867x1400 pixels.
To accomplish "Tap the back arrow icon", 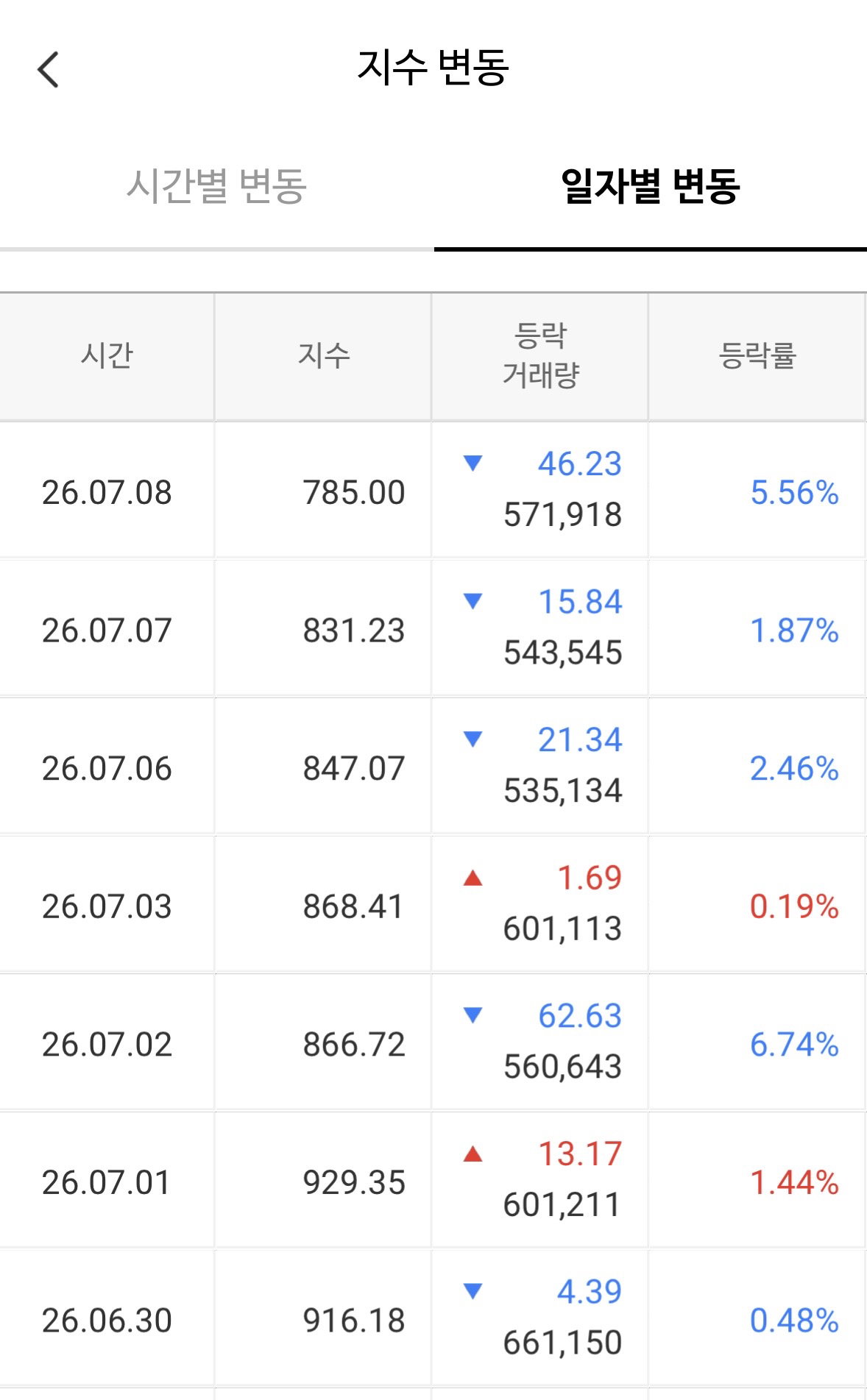I will click(x=48, y=70).
